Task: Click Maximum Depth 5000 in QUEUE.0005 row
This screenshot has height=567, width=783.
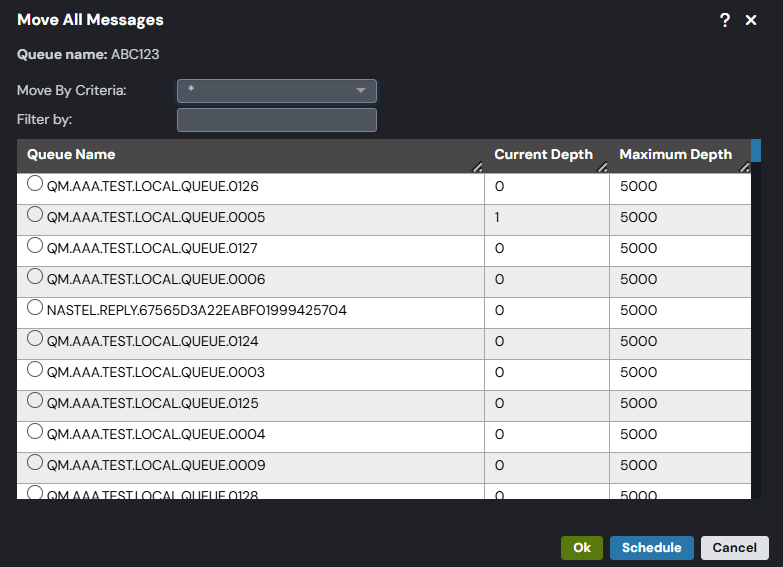Action: [x=638, y=217]
